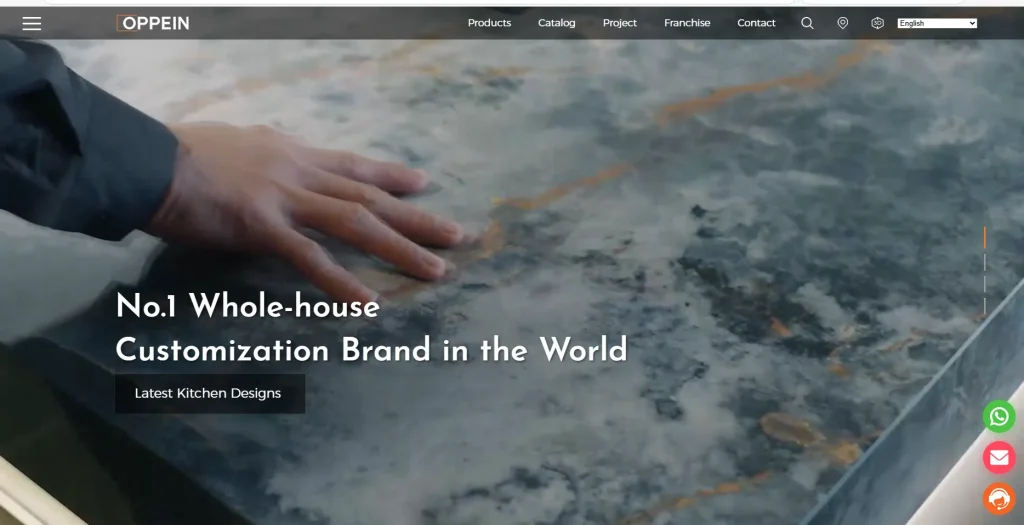Image resolution: width=1024 pixels, height=525 pixels.
Task: Click the store location pin icon
Action: pyautogui.click(x=842, y=23)
